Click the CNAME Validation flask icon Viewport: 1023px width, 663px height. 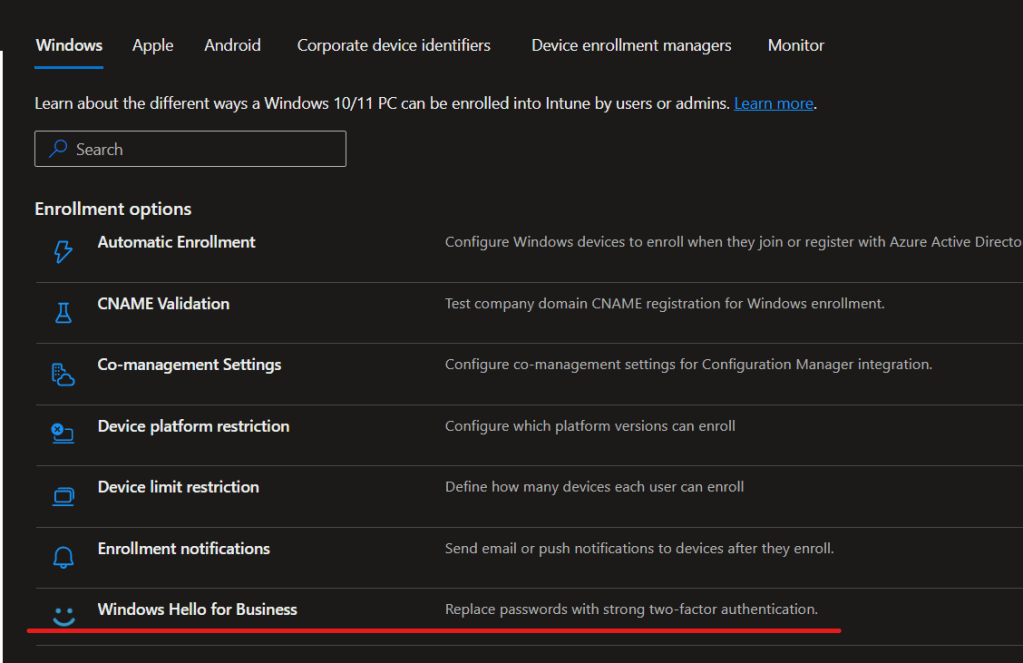click(63, 313)
